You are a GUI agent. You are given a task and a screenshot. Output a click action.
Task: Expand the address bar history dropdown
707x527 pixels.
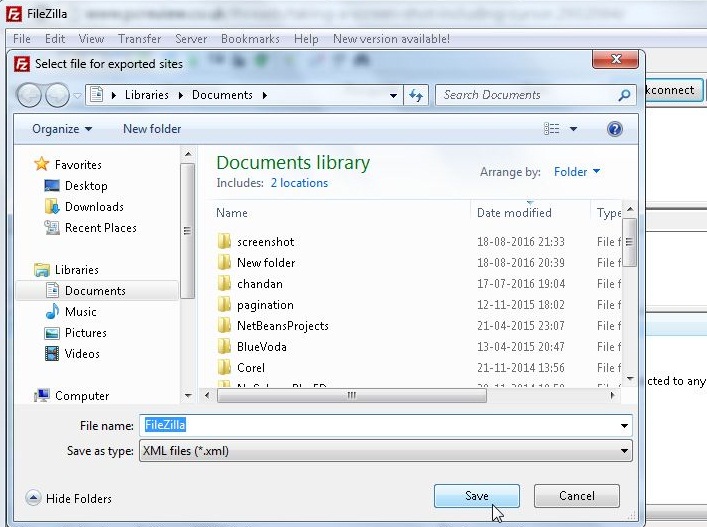393,96
